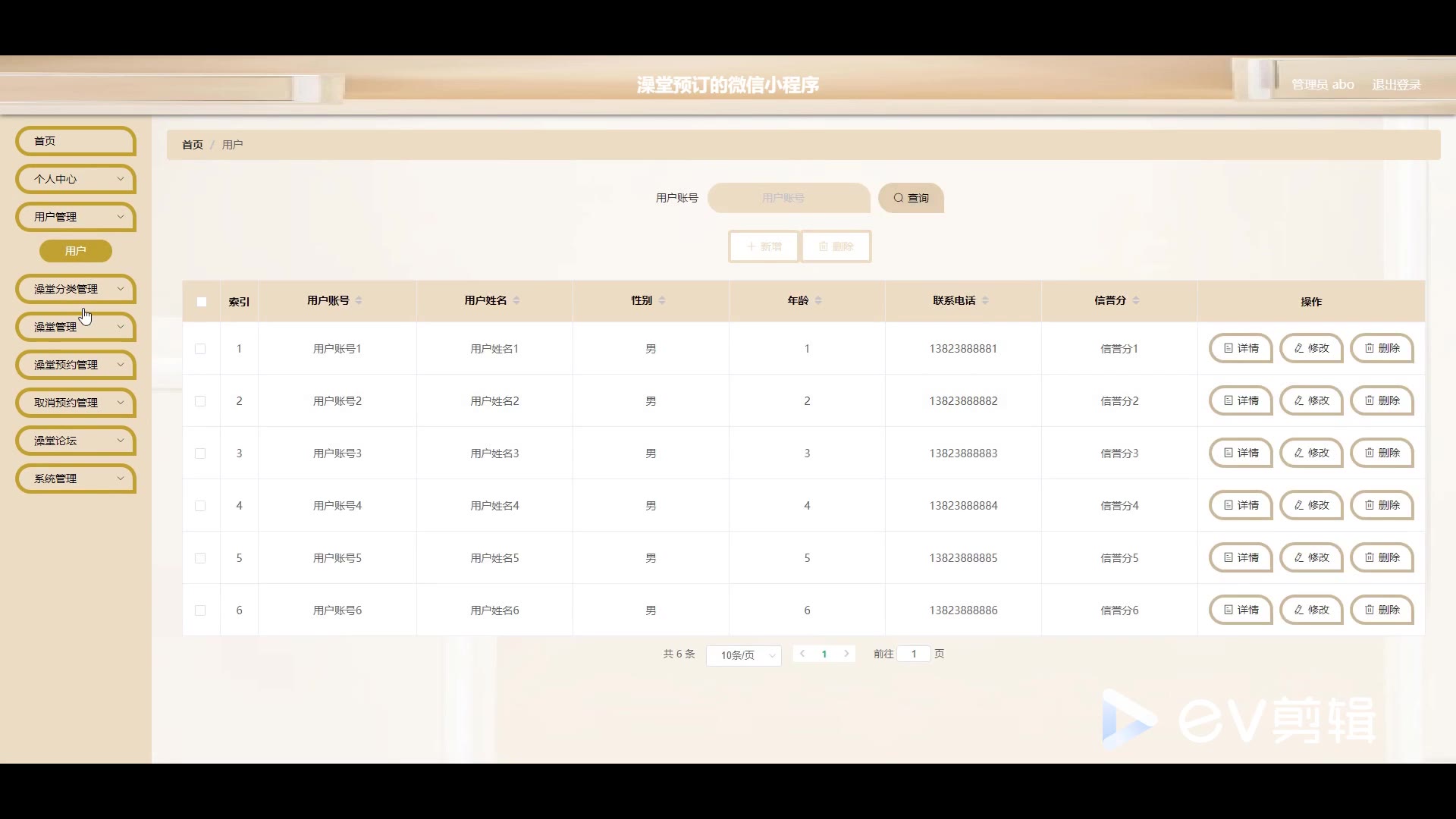Go to next pagination page arrow
1456x819 pixels.
(x=846, y=654)
